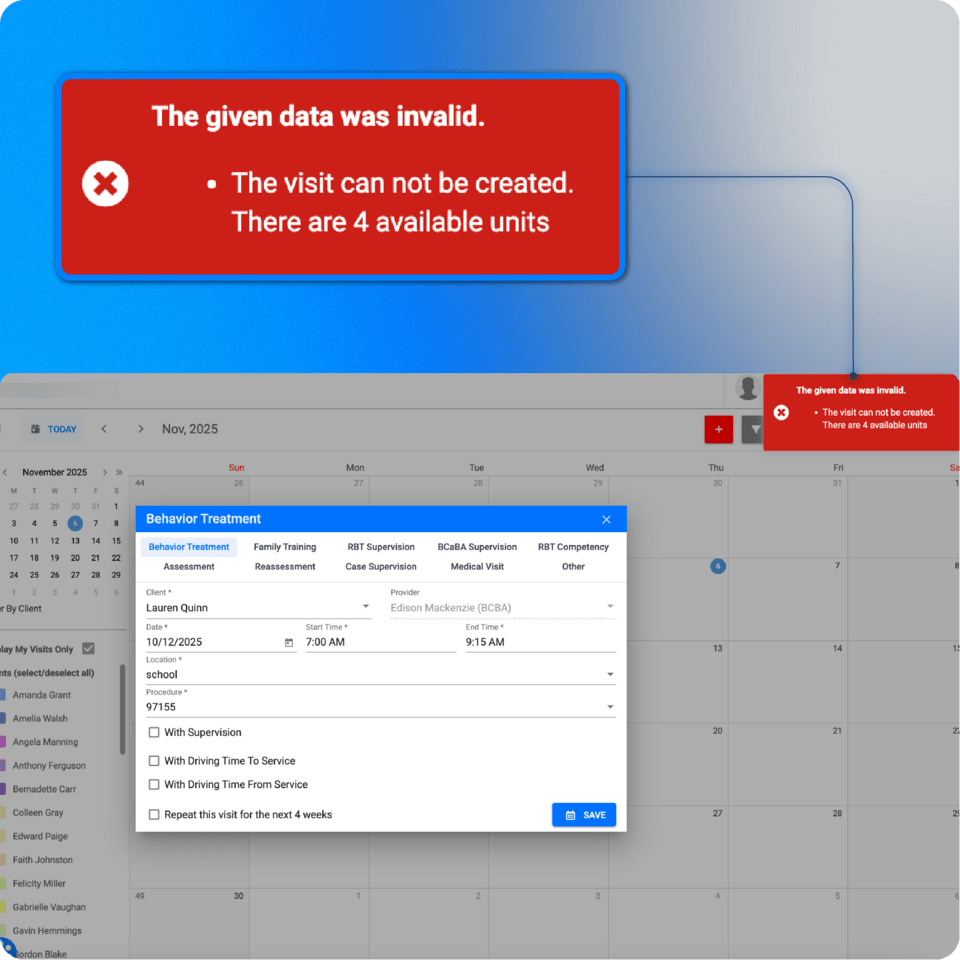Go to previous month with left chevron
This screenshot has height=960, width=960.
pos(104,429)
